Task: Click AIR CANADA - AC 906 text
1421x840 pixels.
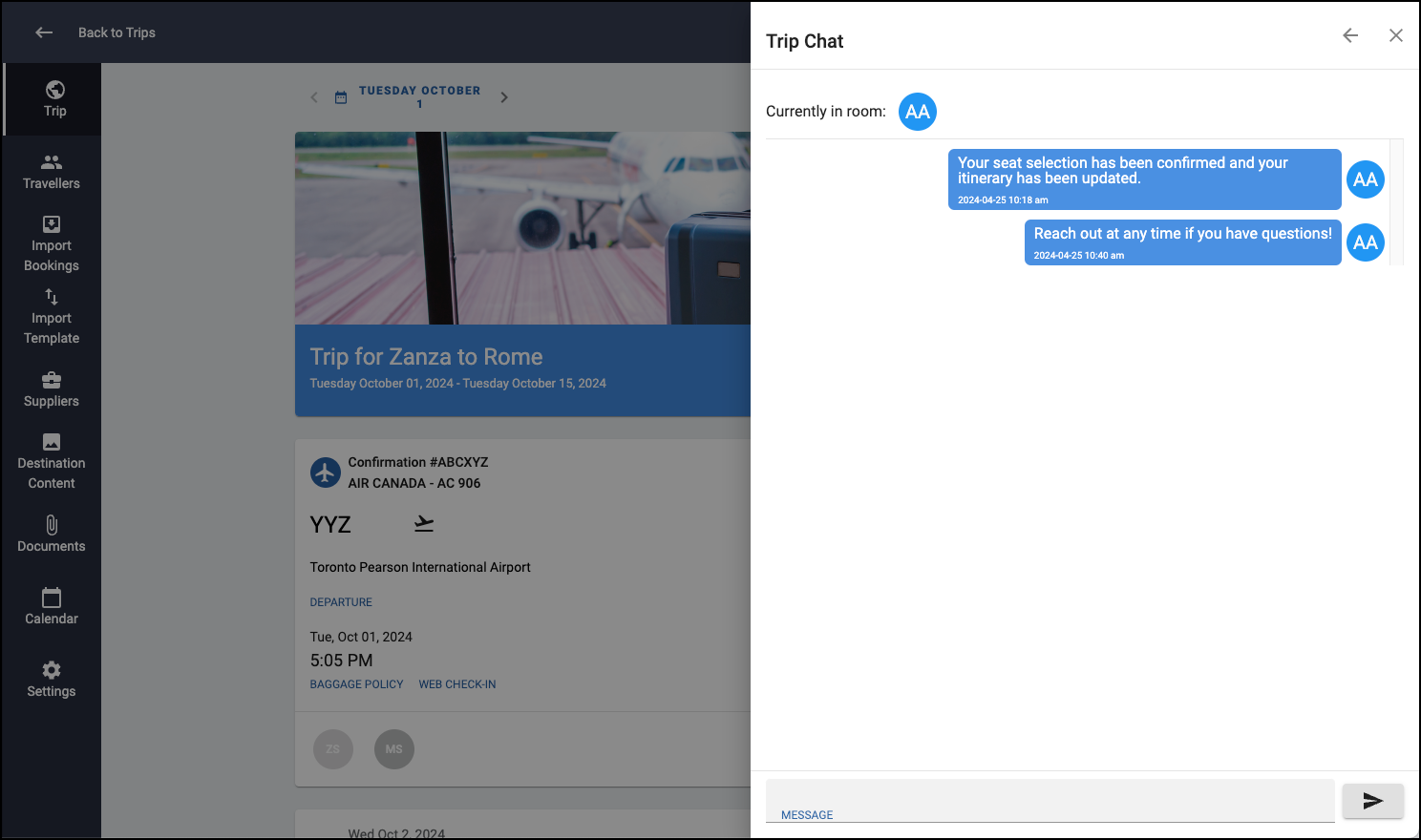Action: [x=414, y=483]
